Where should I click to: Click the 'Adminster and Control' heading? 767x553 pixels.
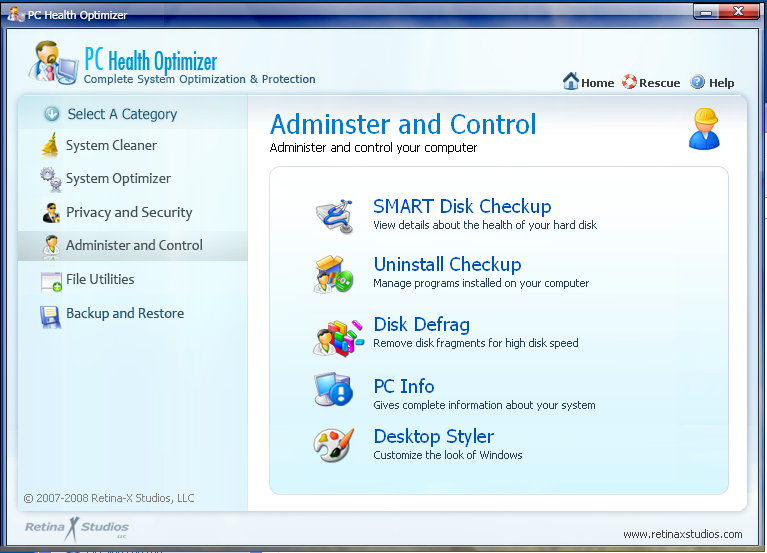click(403, 124)
